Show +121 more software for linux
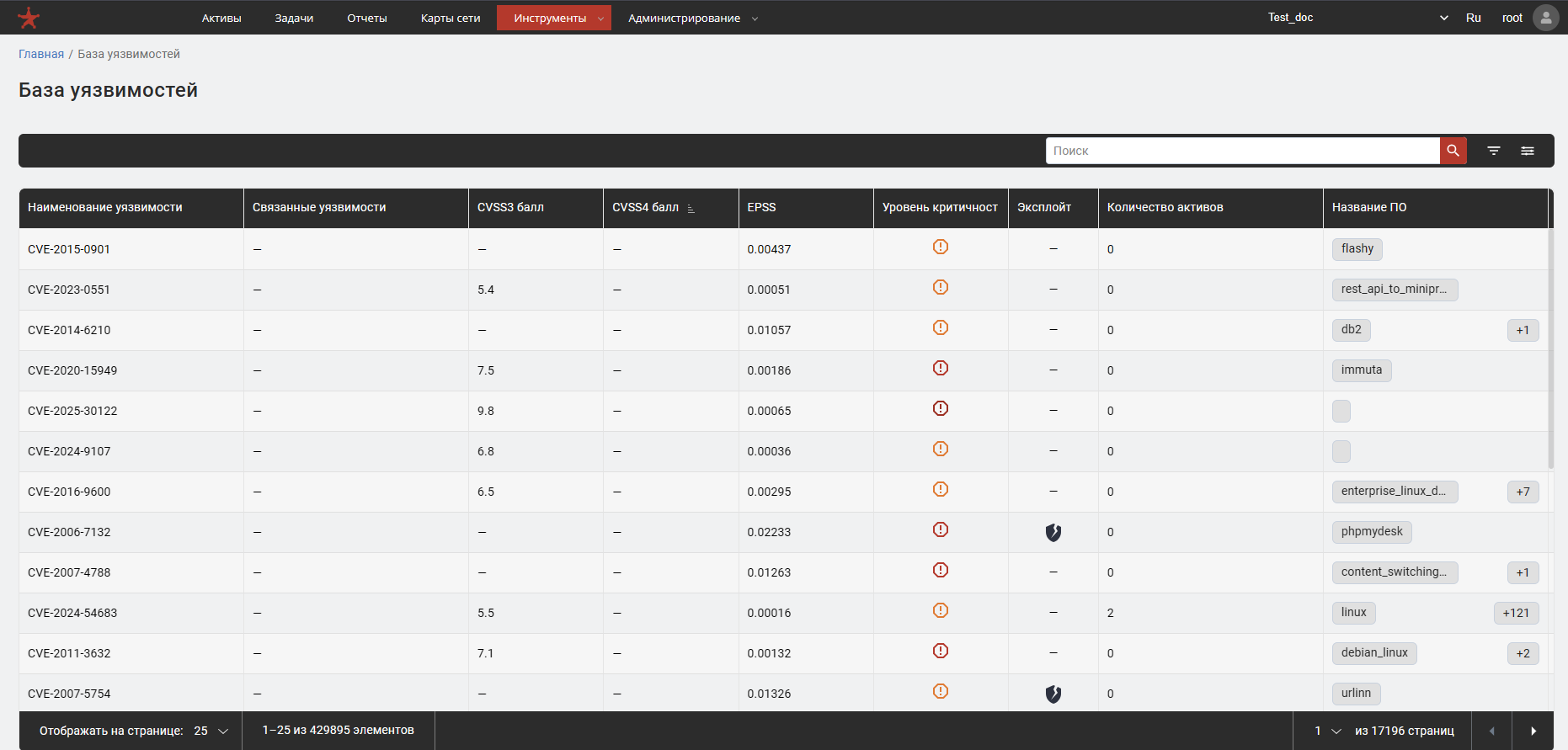The width and height of the screenshot is (1568, 750). (1515, 613)
